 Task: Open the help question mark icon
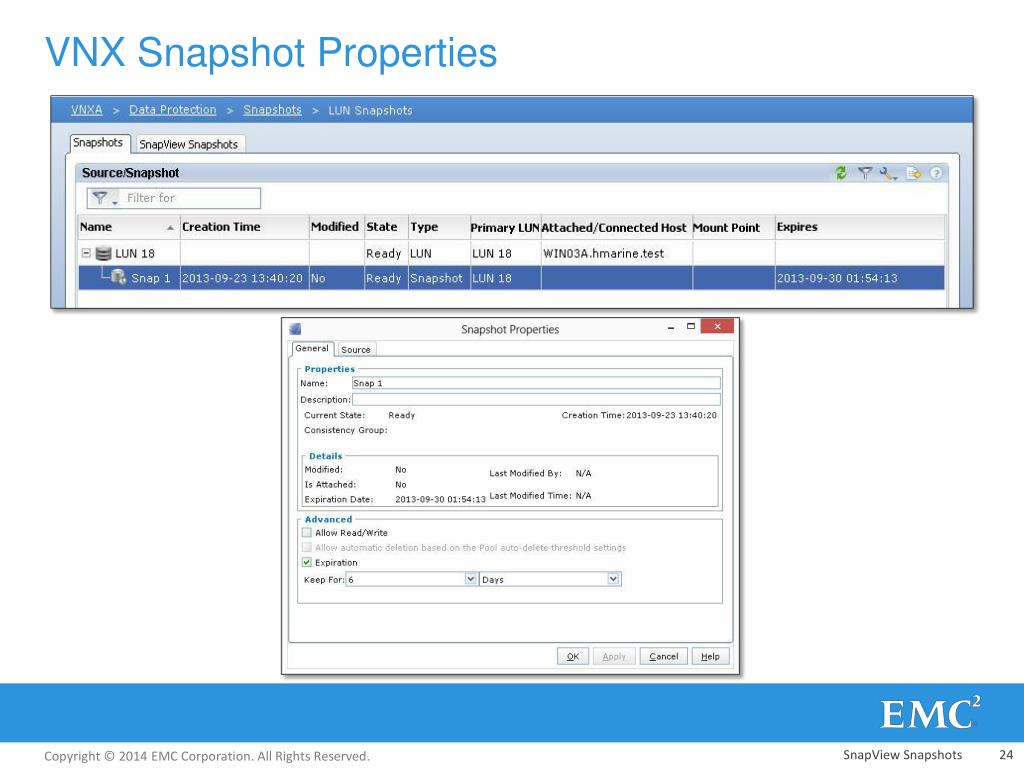pyautogui.click(x=936, y=173)
